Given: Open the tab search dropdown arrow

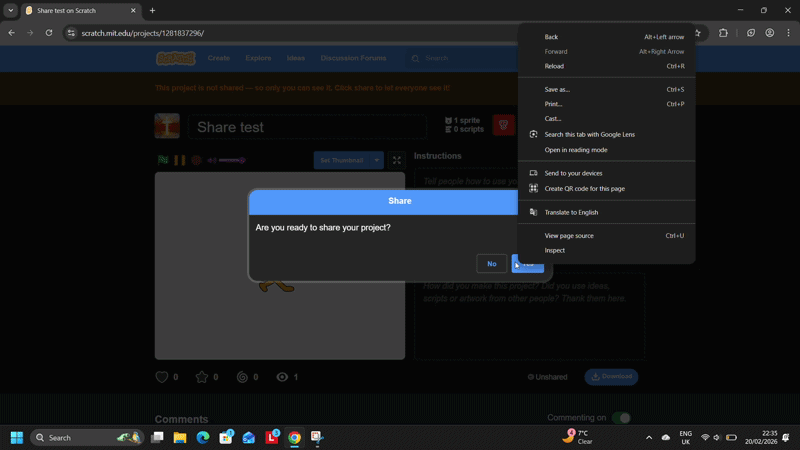Looking at the screenshot, I should (11, 10).
